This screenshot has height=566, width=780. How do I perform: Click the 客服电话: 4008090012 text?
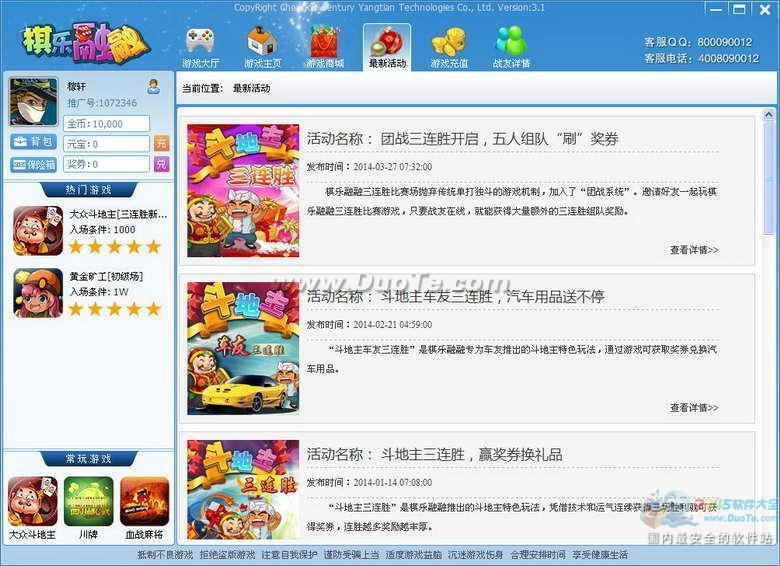coord(702,58)
